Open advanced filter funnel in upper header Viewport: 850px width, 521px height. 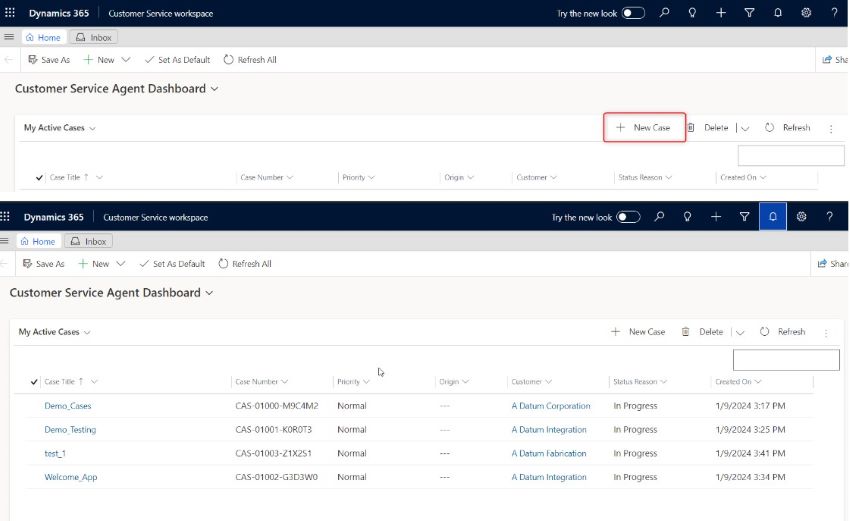click(x=749, y=12)
